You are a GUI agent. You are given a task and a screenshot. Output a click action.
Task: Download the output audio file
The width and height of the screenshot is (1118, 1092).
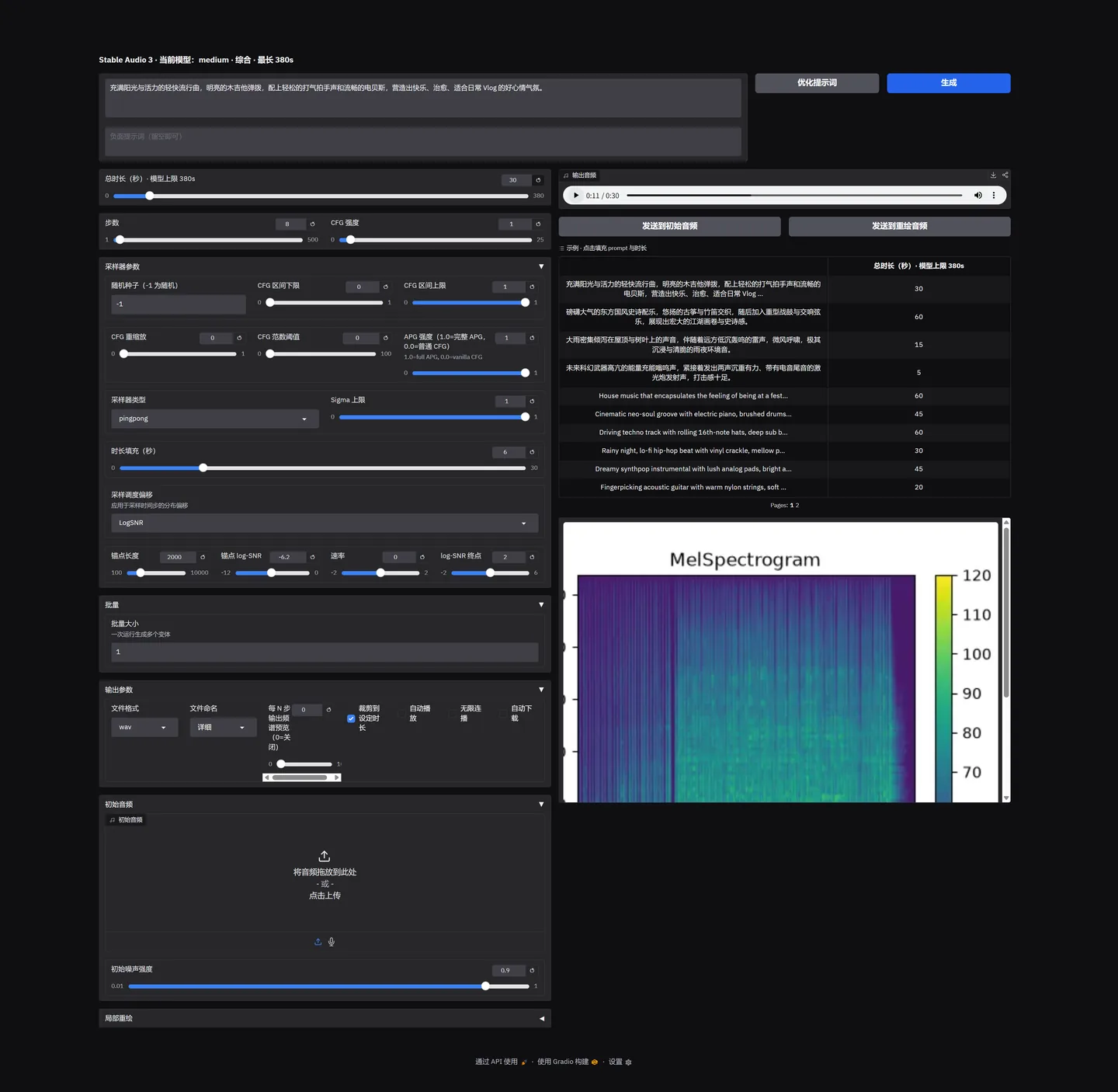[993, 176]
